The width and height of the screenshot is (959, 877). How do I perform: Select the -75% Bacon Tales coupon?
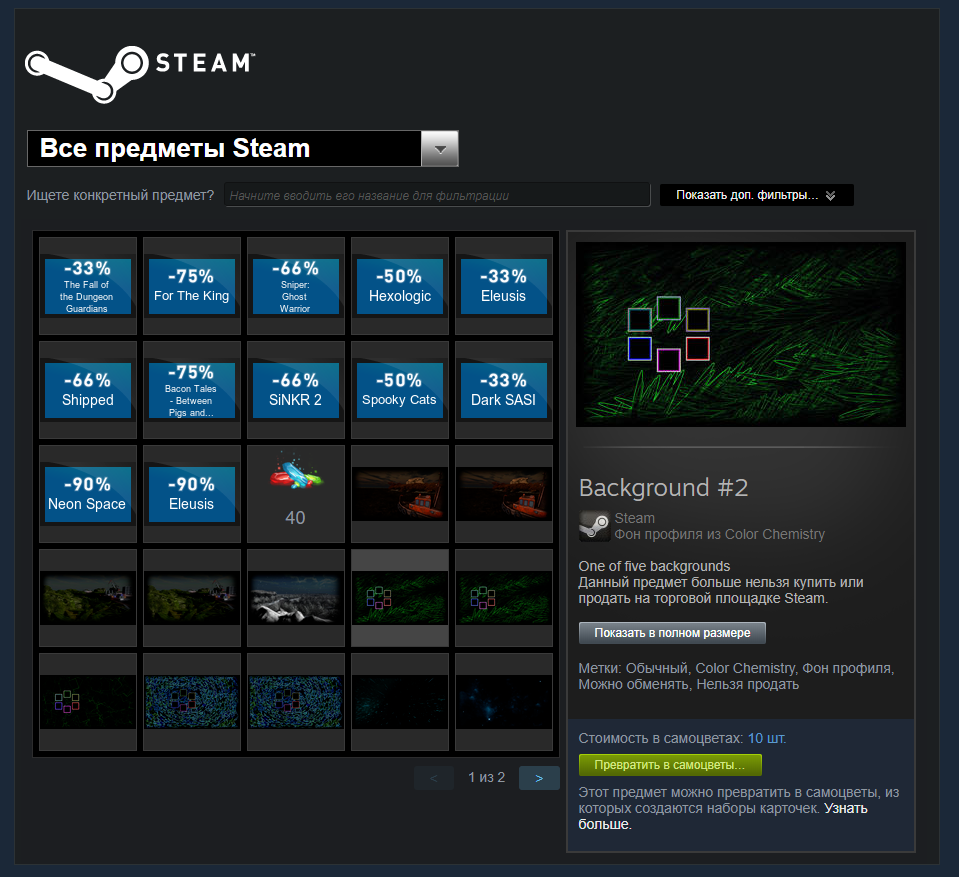[191, 390]
